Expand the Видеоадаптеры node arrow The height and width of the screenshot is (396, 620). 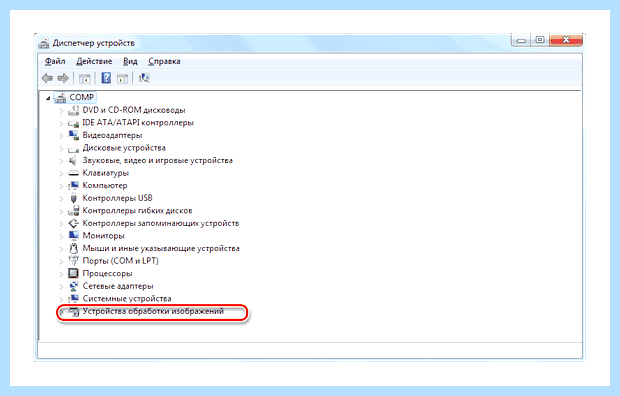click(x=61, y=136)
